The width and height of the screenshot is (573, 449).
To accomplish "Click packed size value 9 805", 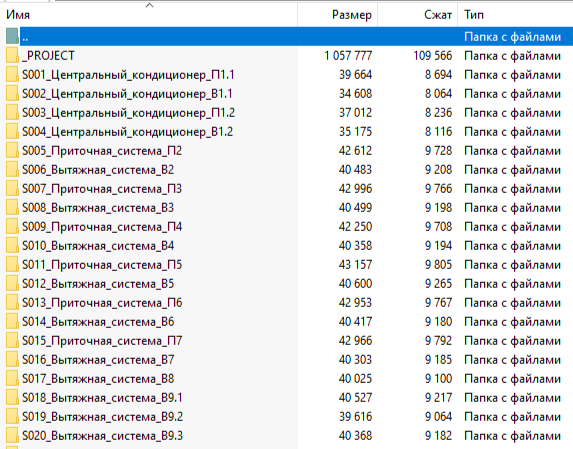I will tap(439, 265).
